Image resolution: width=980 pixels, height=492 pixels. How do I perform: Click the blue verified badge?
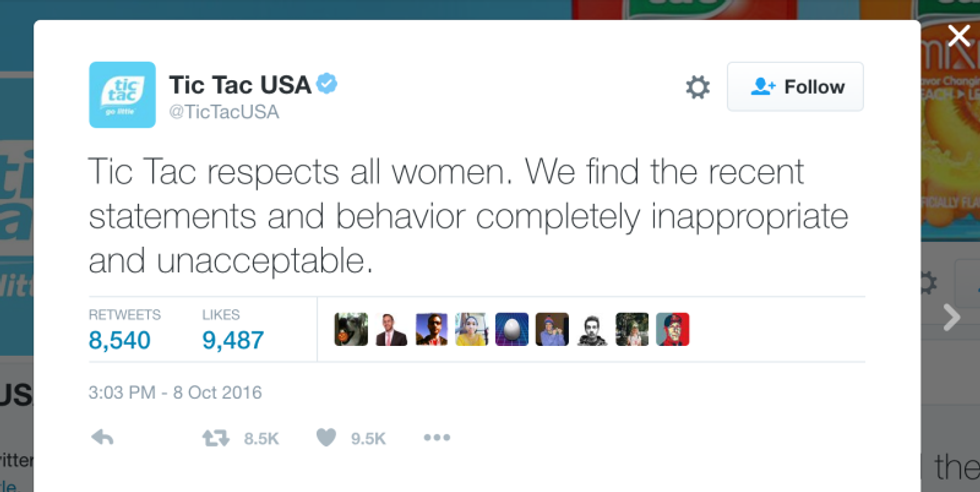pos(327,84)
